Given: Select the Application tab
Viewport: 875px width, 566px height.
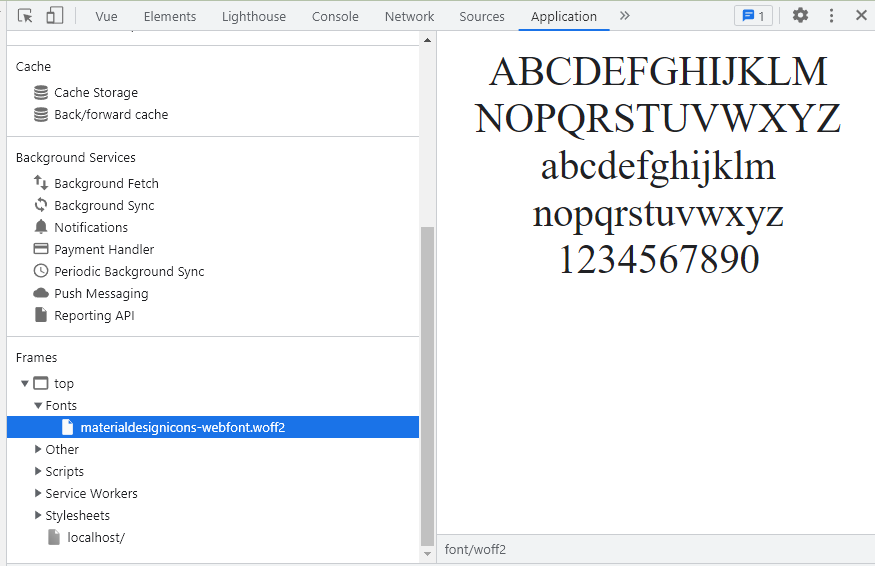Looking at the screenshot, I should (x=564, y=17).
